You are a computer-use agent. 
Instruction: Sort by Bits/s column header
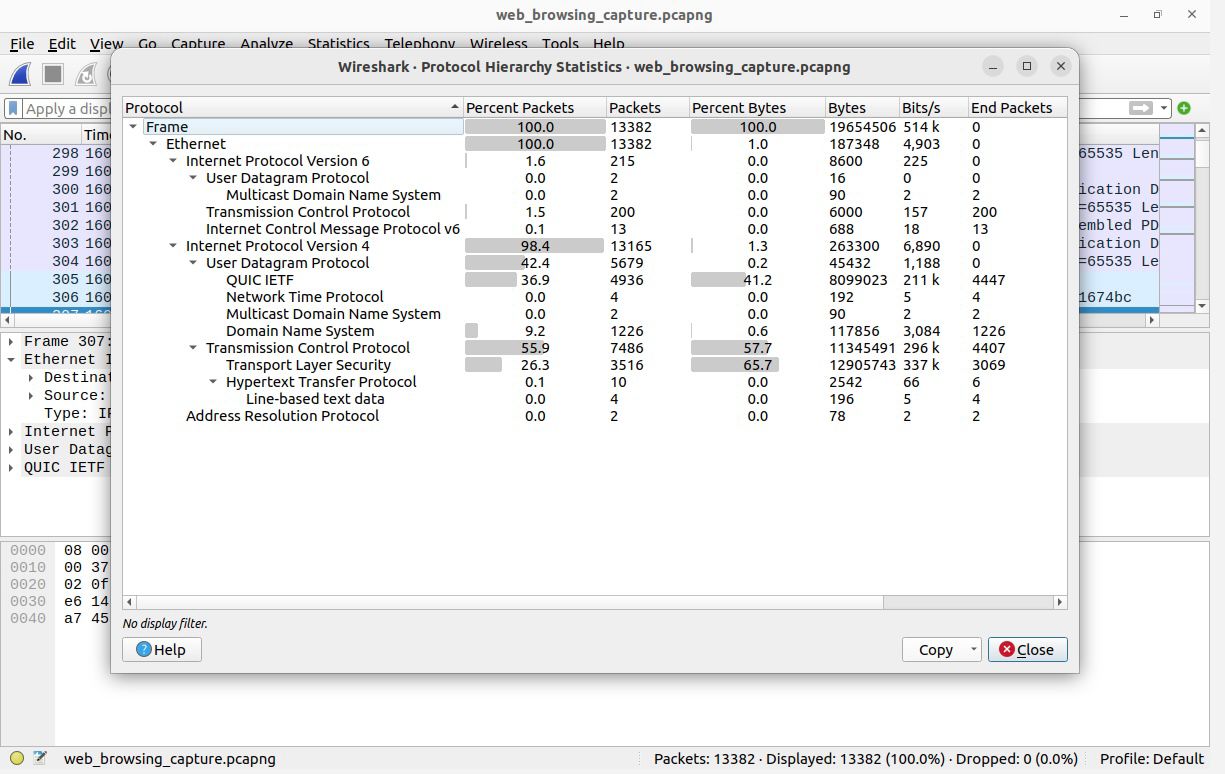(933, 107)
